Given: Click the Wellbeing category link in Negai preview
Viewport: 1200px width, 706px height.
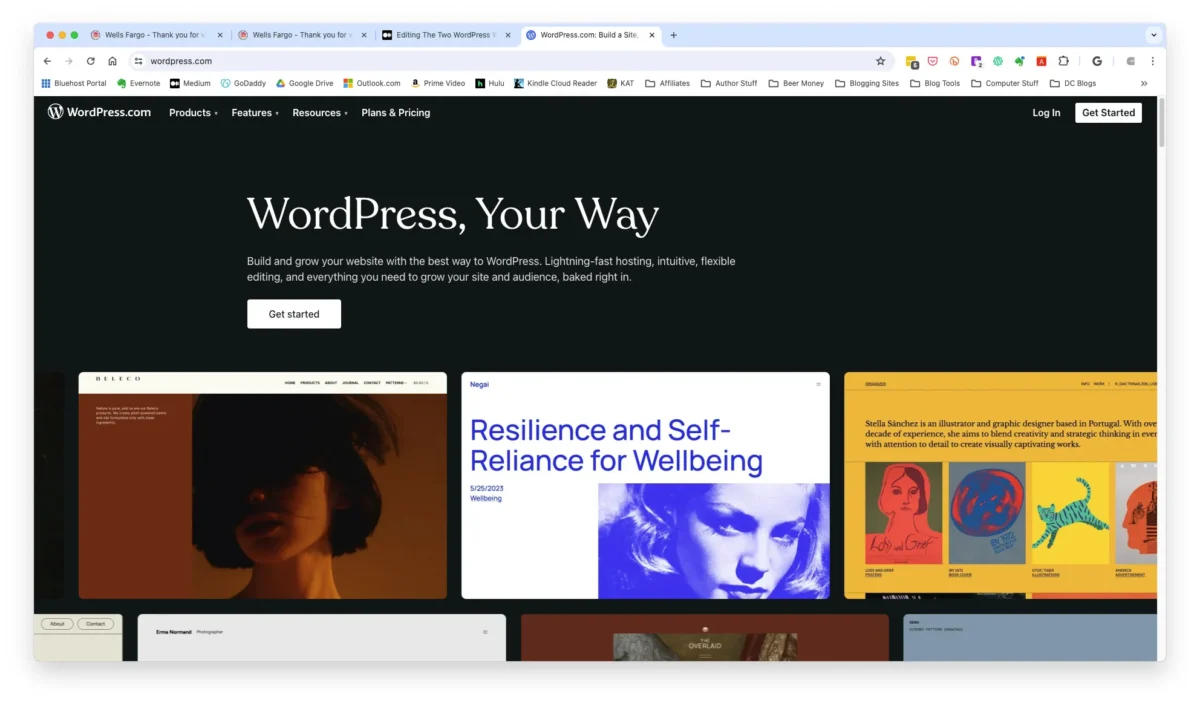Looking at the screenshot, I should 486,498.
